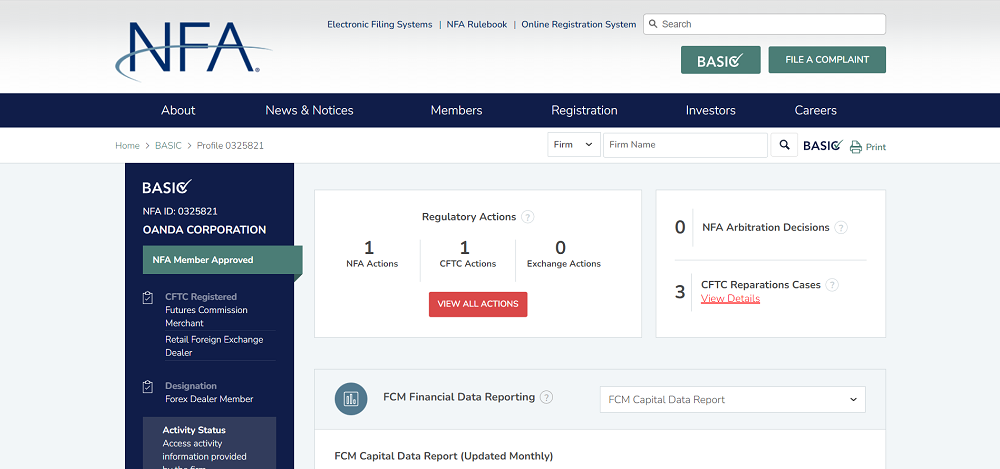Screen dimensions: 1000x469
Task: Click the Designation clipboard icon
Action: 148,387
